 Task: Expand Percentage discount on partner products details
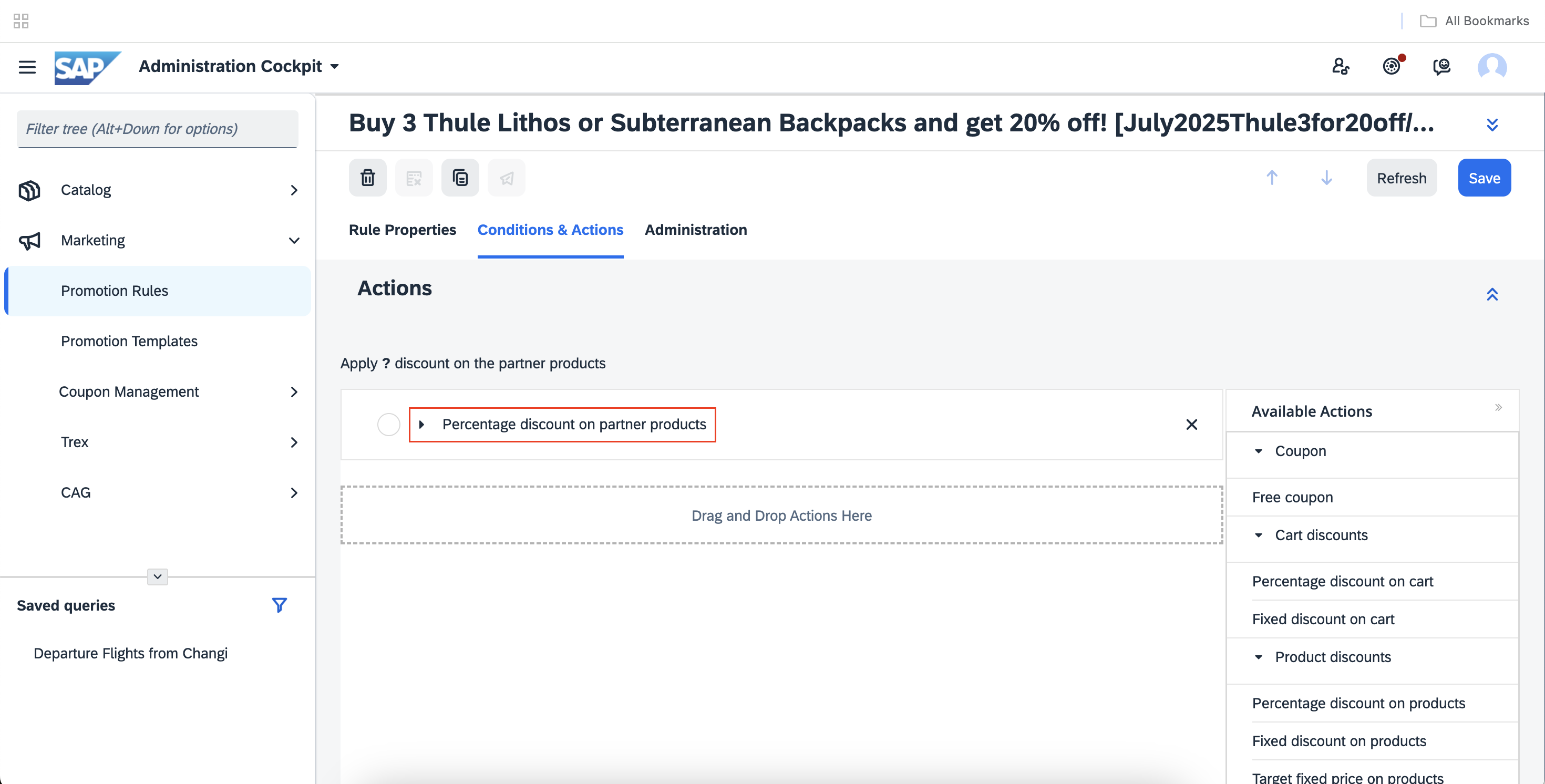[421, 424]
